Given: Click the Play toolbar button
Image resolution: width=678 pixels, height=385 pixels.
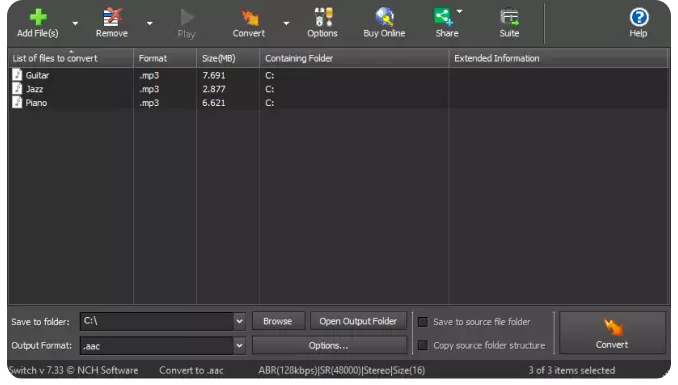Looking at the screenshot, I should (187, 23).
